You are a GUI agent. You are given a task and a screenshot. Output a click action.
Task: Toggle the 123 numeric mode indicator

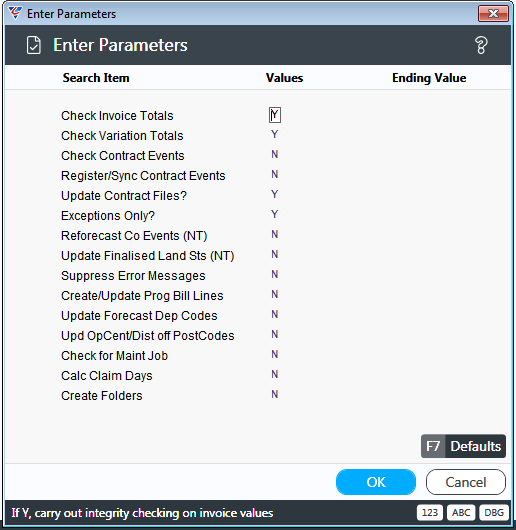point(429,513)
